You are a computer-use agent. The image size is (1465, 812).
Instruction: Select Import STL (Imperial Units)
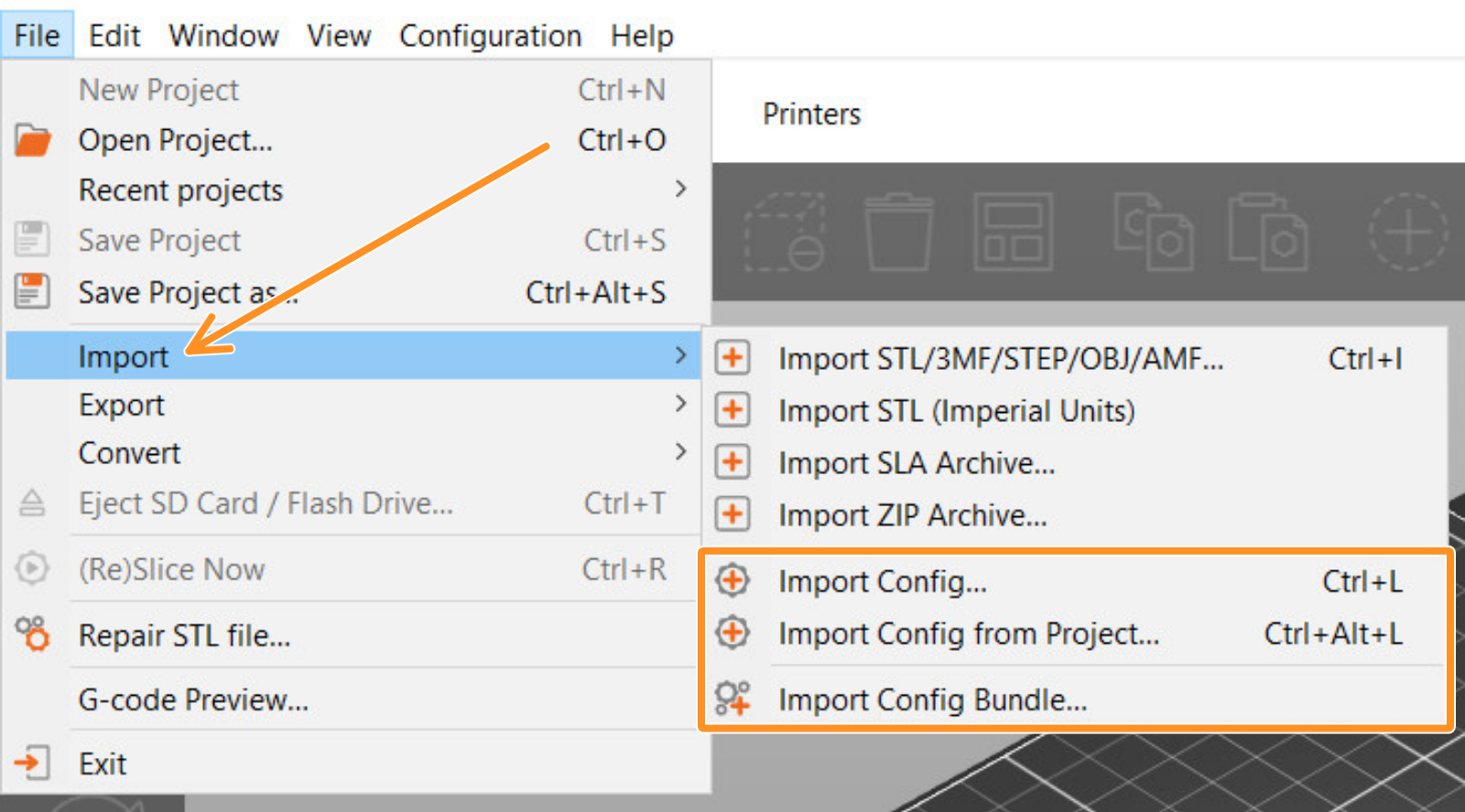(x=956, y=411)
